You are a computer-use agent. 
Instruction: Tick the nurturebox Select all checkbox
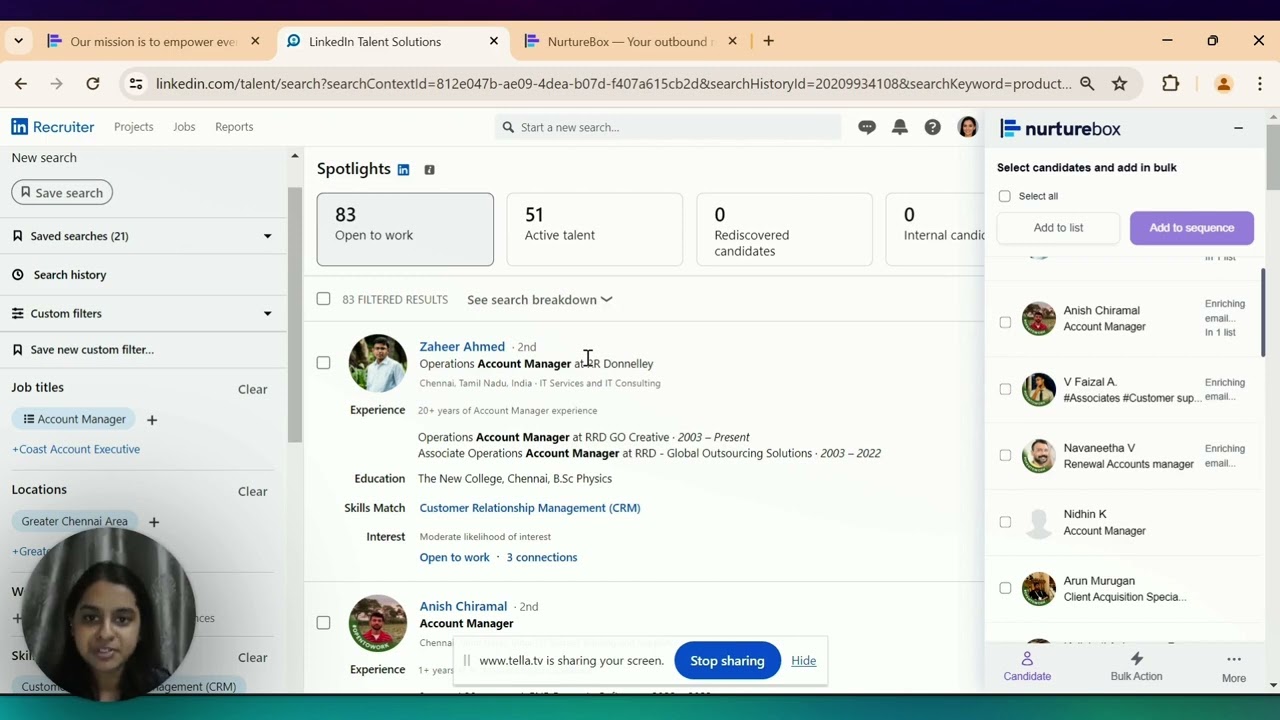(1005, 196)
